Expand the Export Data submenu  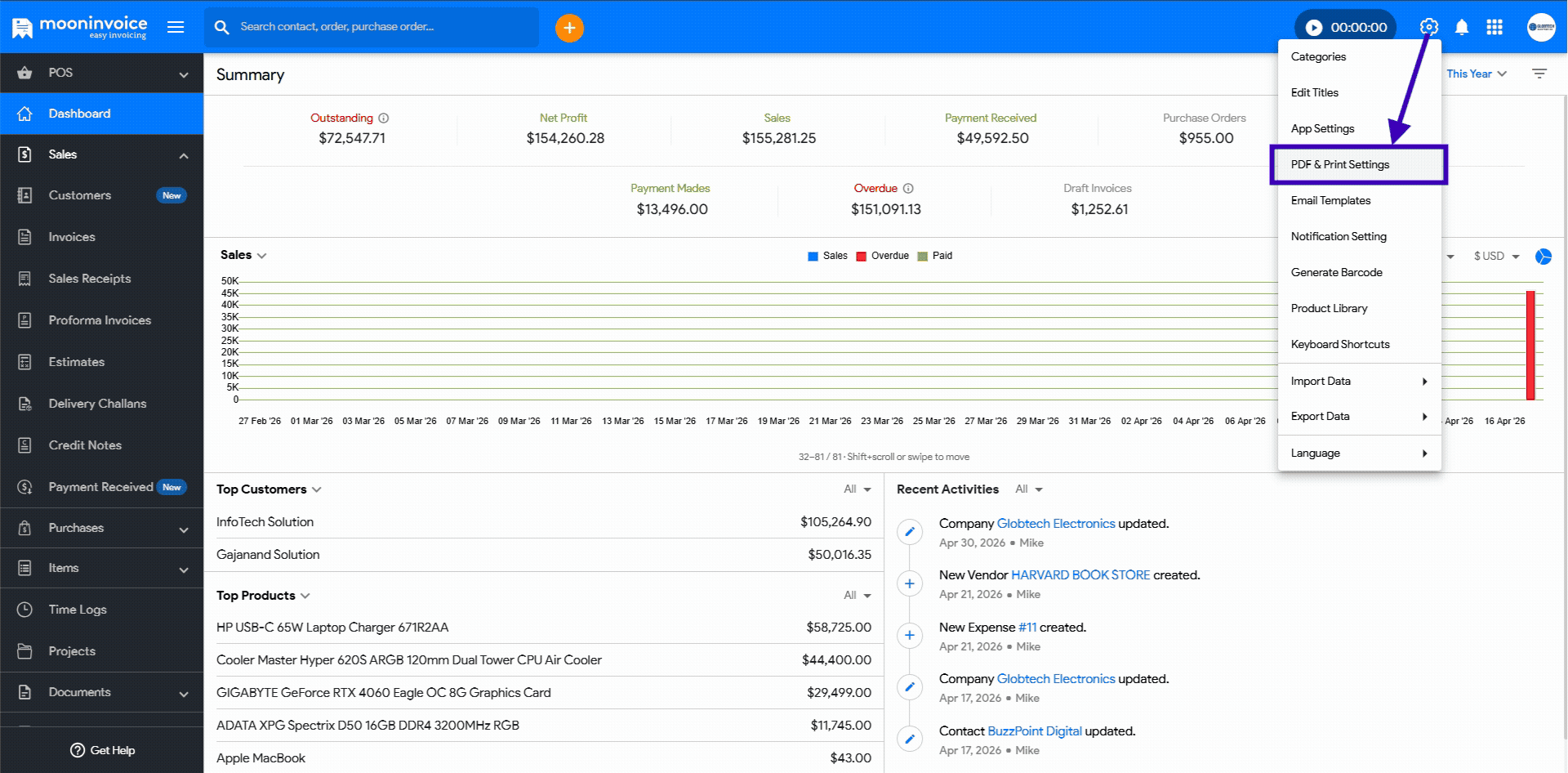pos(1359,416)
